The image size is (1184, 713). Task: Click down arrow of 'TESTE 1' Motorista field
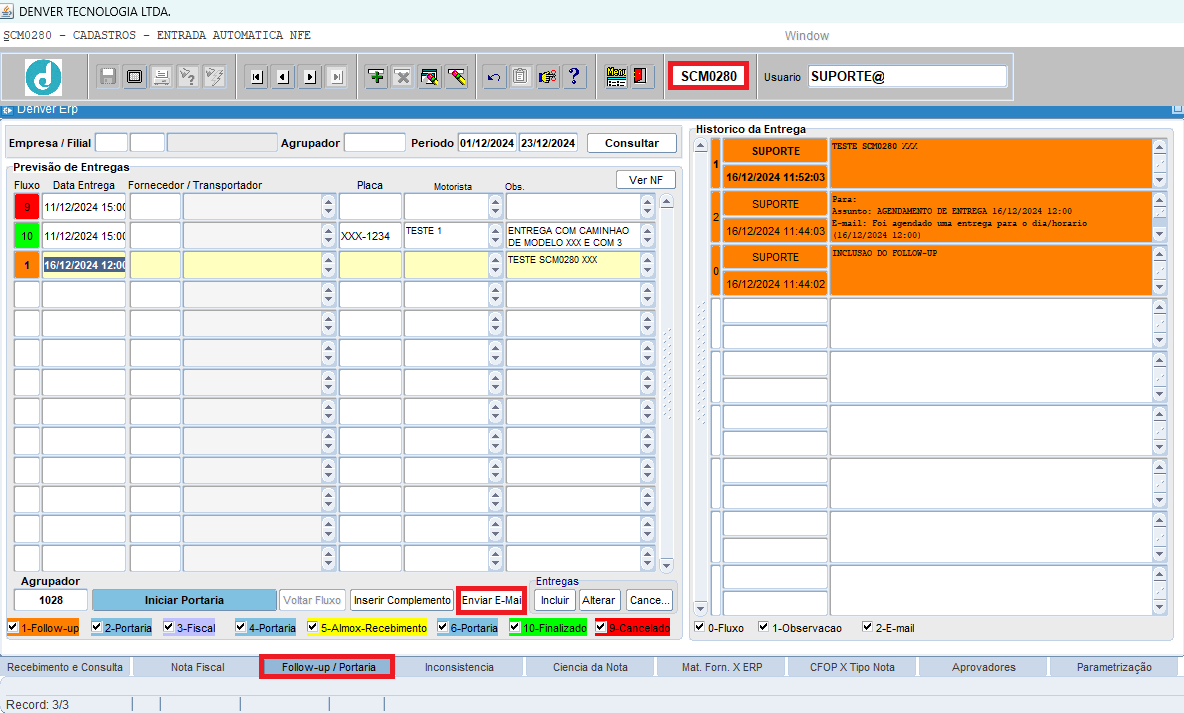coord(495,242)
